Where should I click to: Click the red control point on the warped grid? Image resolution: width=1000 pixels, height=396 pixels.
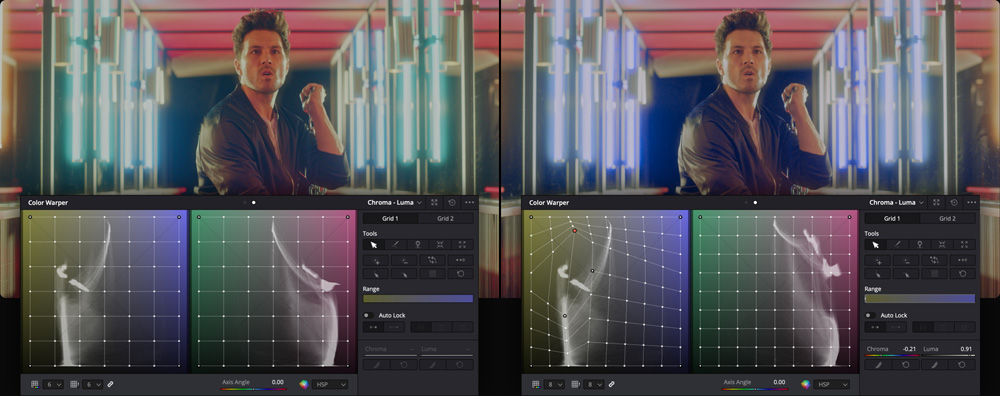click(x=575, y=231)
